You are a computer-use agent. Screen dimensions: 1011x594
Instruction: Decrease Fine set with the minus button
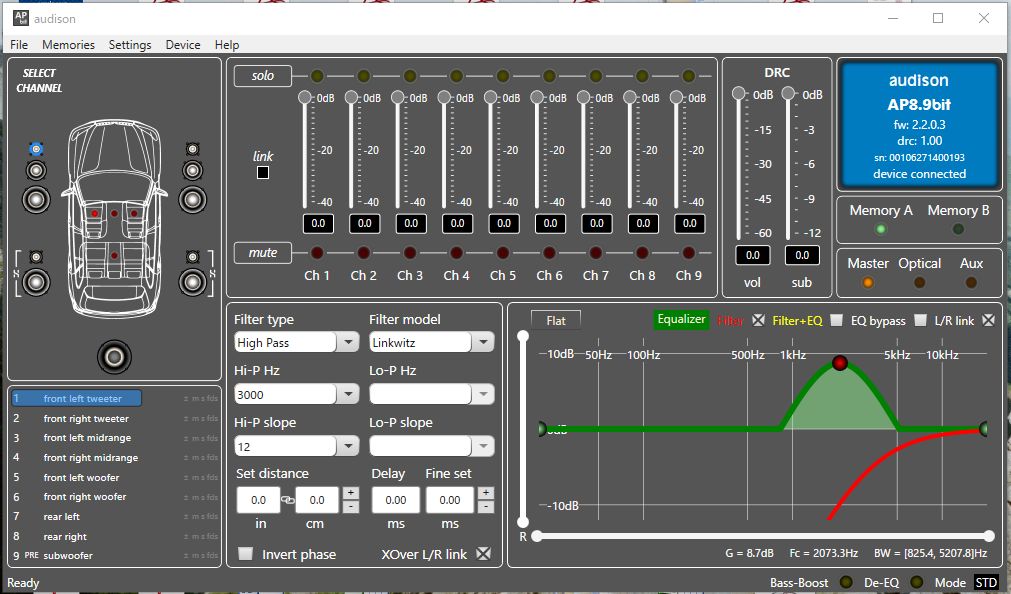coord(486,507)
